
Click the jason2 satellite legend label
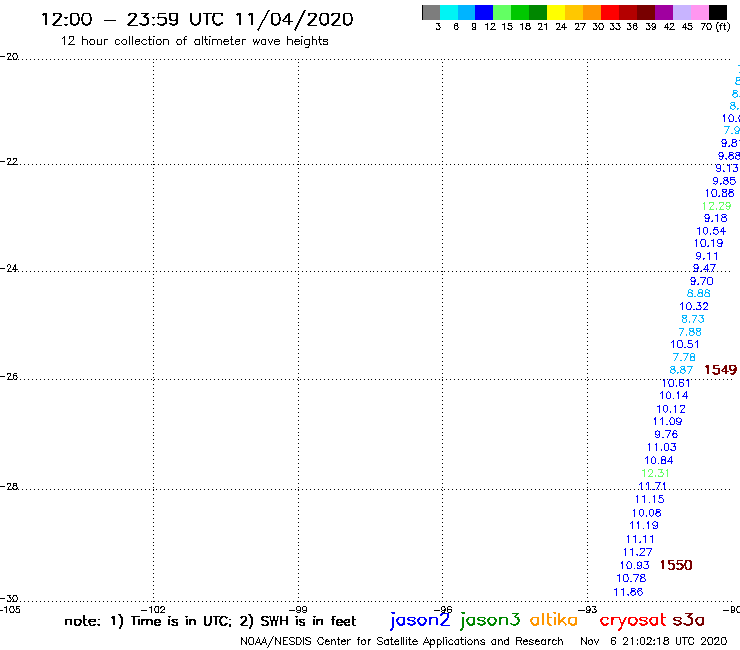click(420, 620)
